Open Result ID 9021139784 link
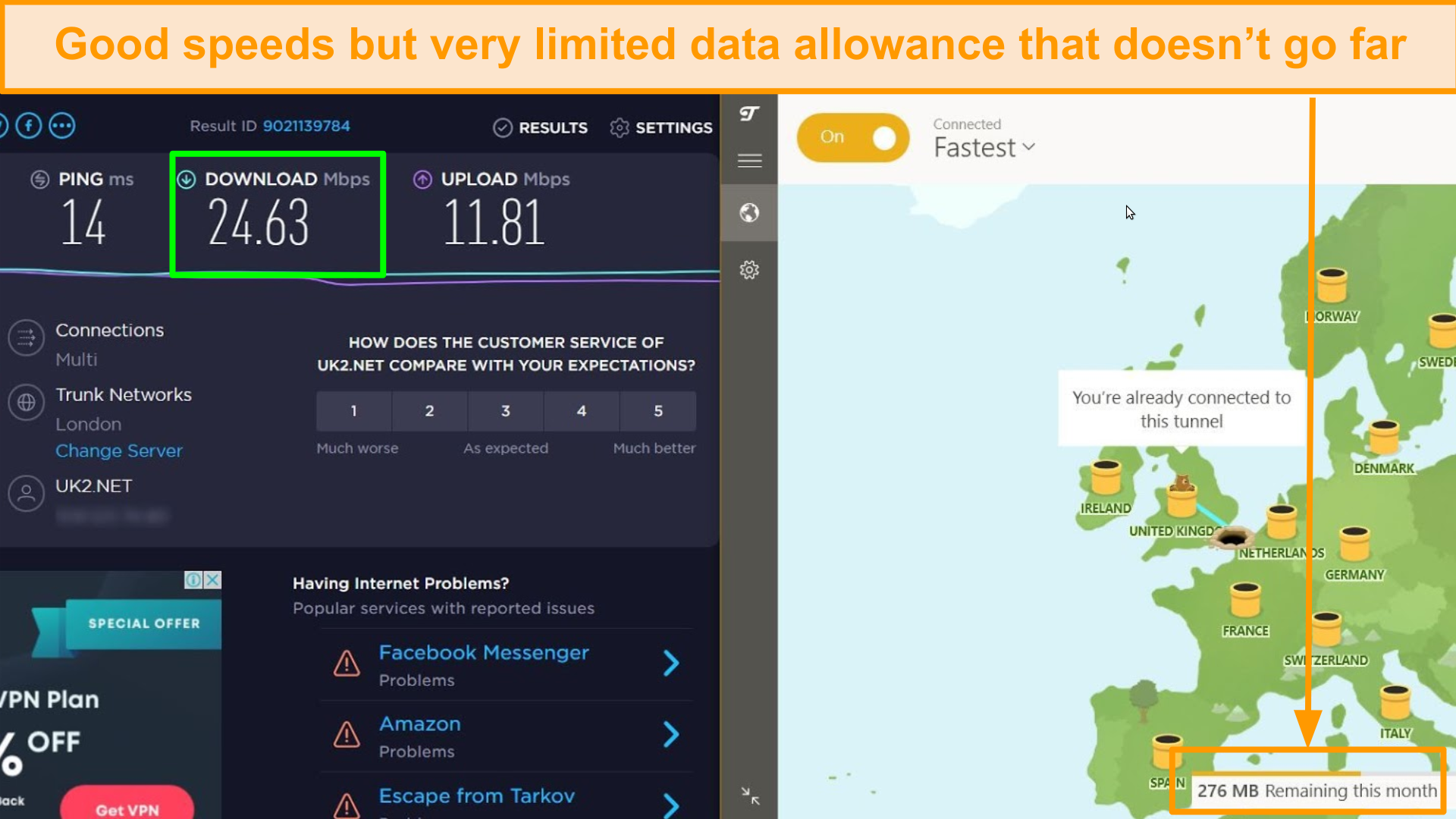1456x819 pixels. 306,126
